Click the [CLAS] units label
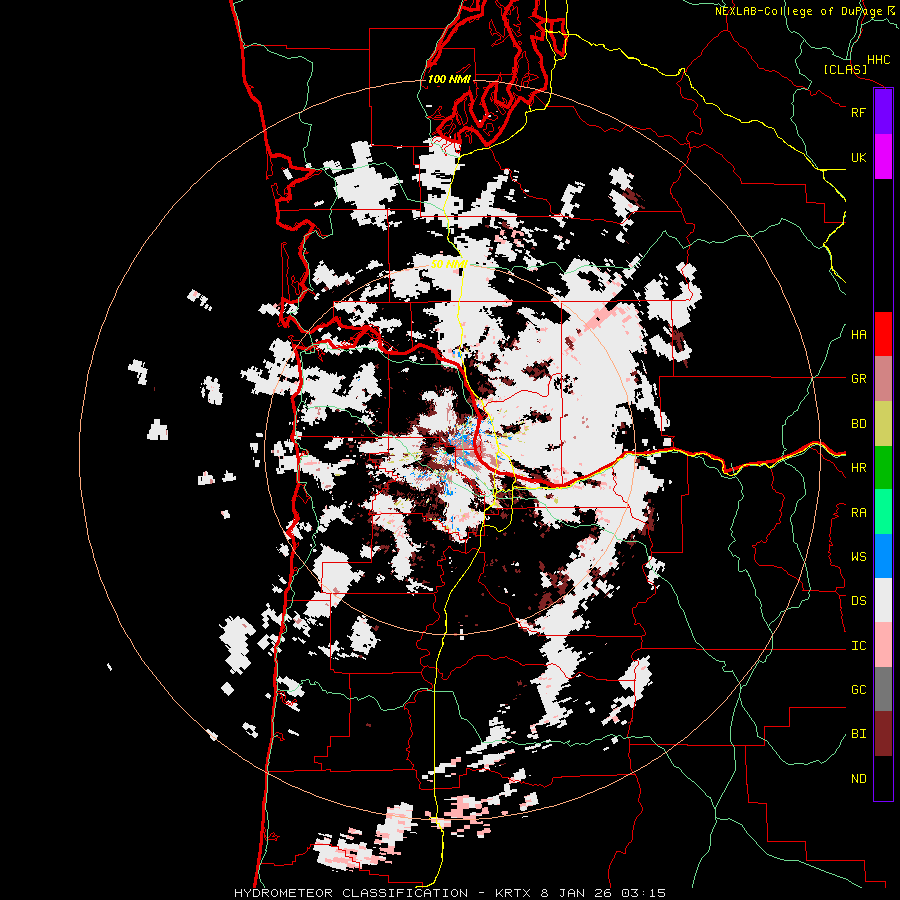This screenshot has height=900, width=900. [845, 69]
